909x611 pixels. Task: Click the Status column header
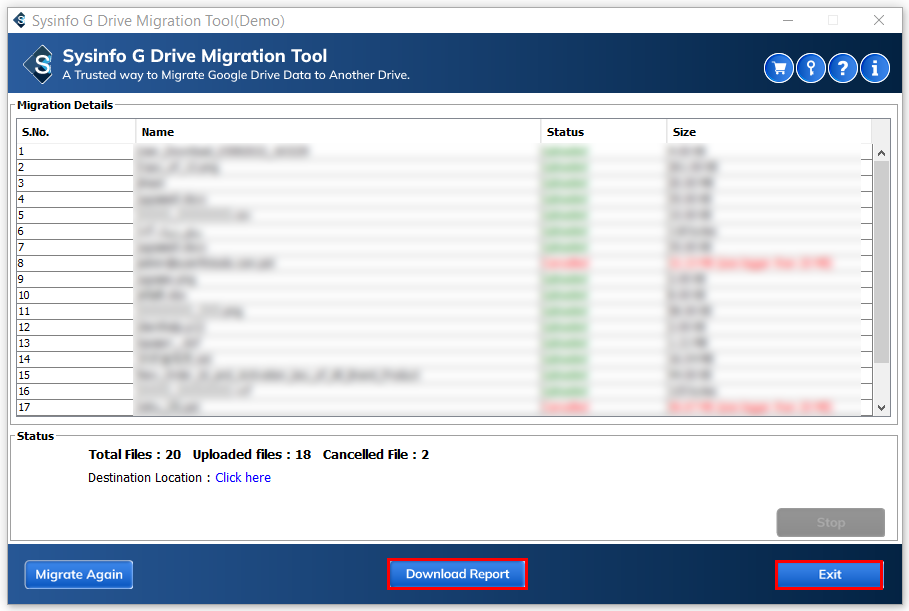(x=603, y=132)
